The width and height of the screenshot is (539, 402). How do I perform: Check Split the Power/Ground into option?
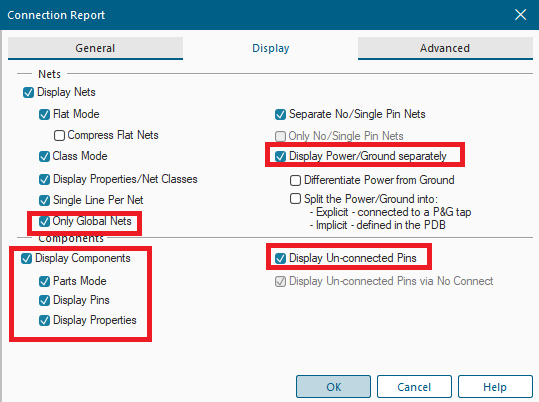point(295,199)
